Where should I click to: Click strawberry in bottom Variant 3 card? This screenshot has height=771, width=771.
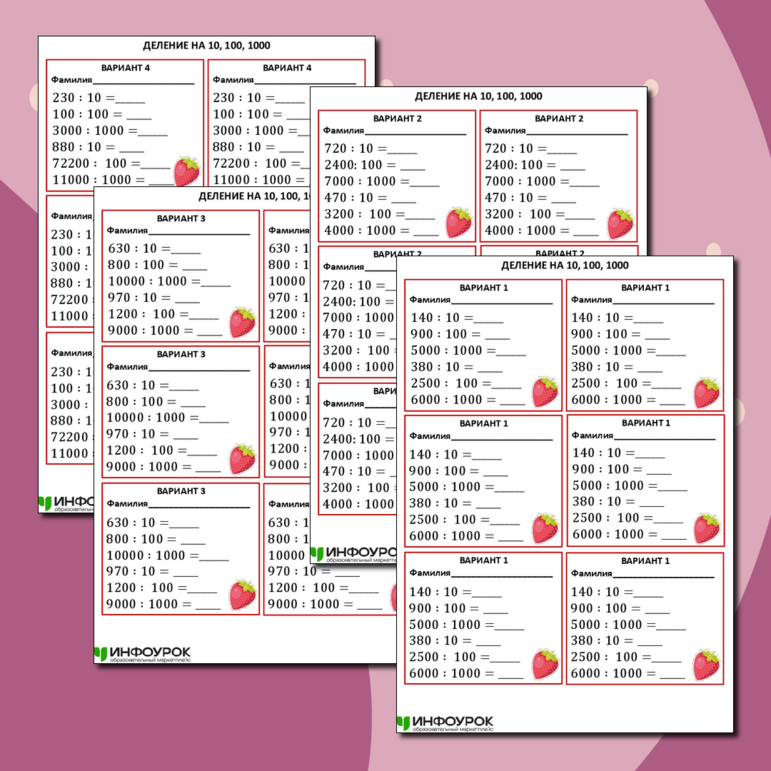[242, 595]
